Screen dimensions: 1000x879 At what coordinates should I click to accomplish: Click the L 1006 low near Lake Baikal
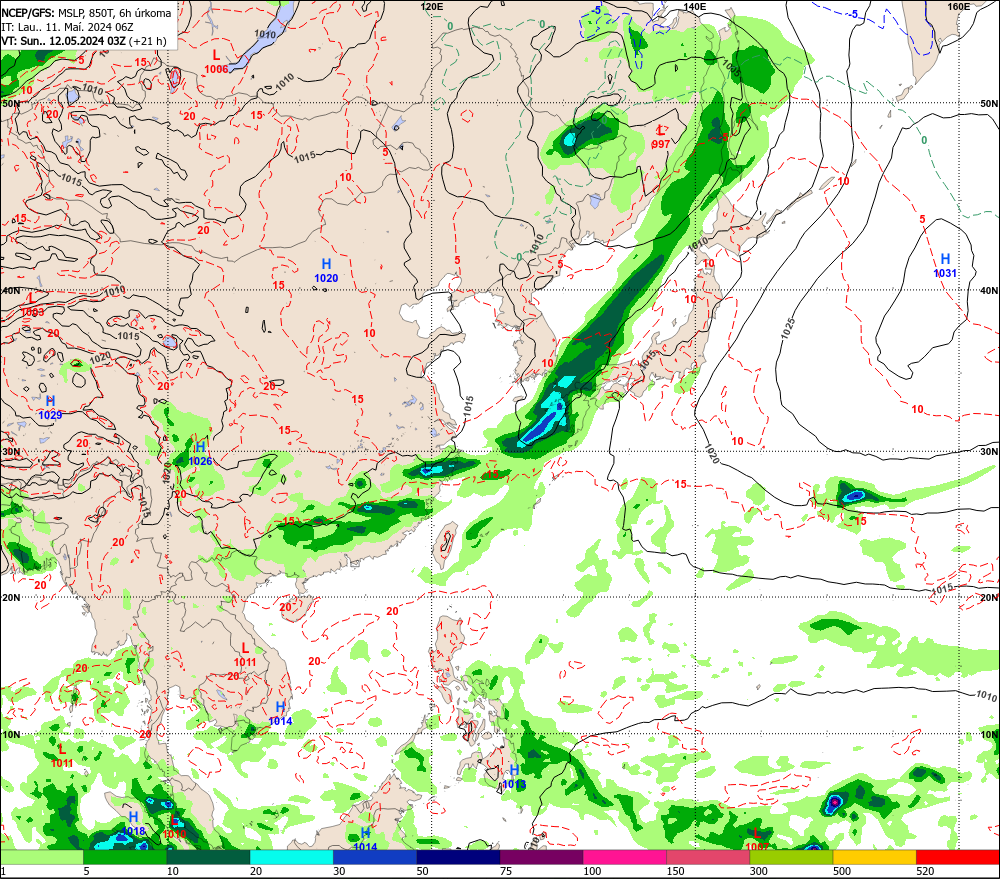216,62
